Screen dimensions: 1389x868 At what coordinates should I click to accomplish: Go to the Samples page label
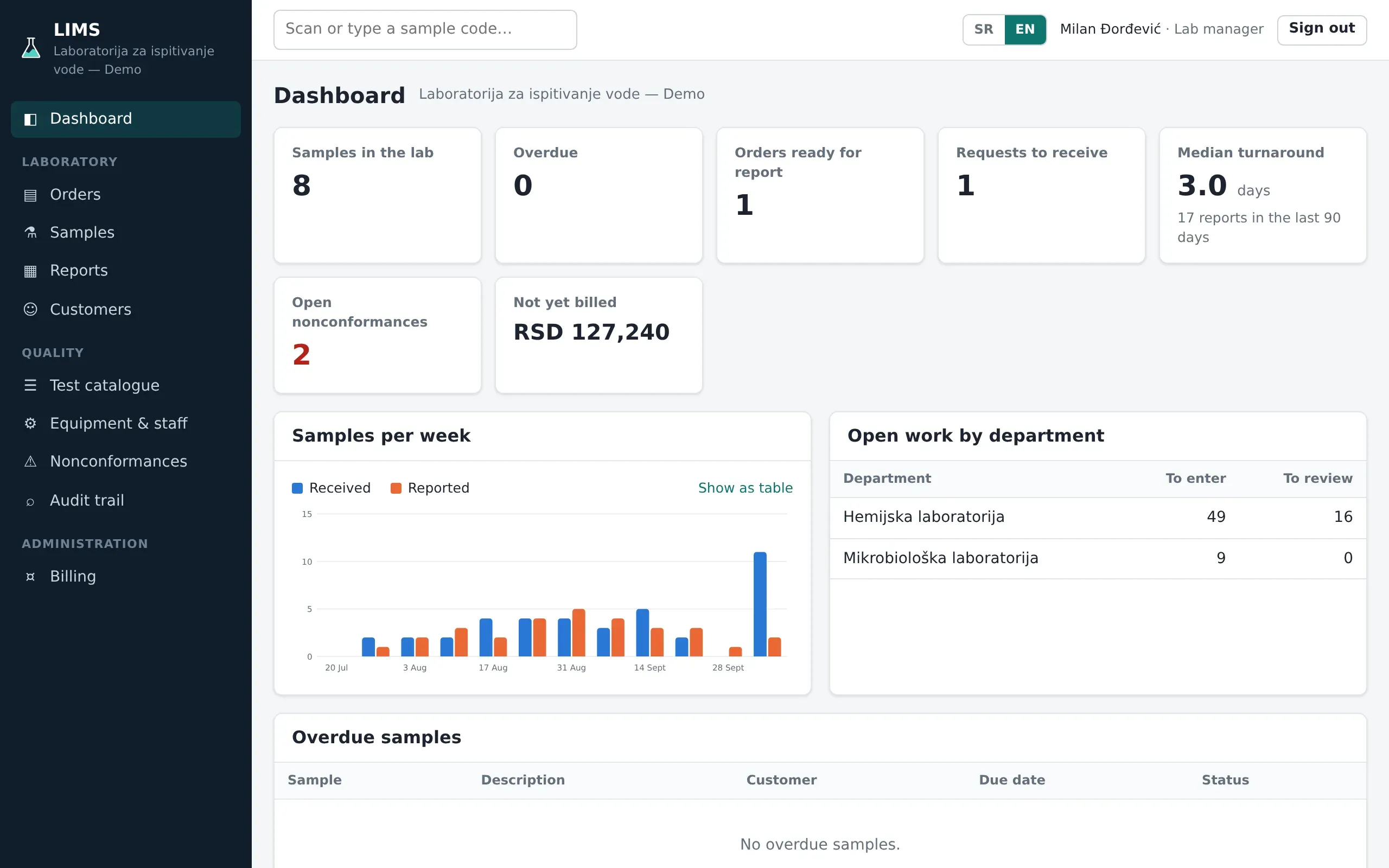[82, 233]
